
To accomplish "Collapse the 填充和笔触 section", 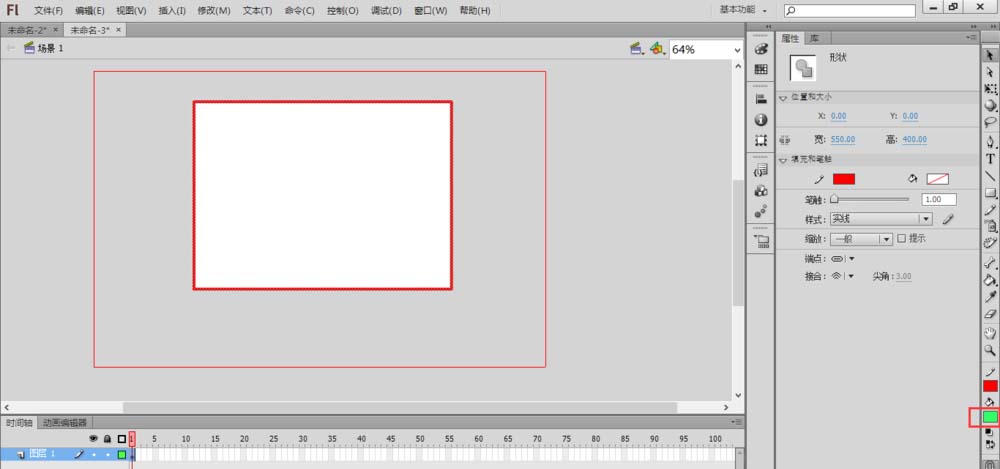I will (784, 160).
